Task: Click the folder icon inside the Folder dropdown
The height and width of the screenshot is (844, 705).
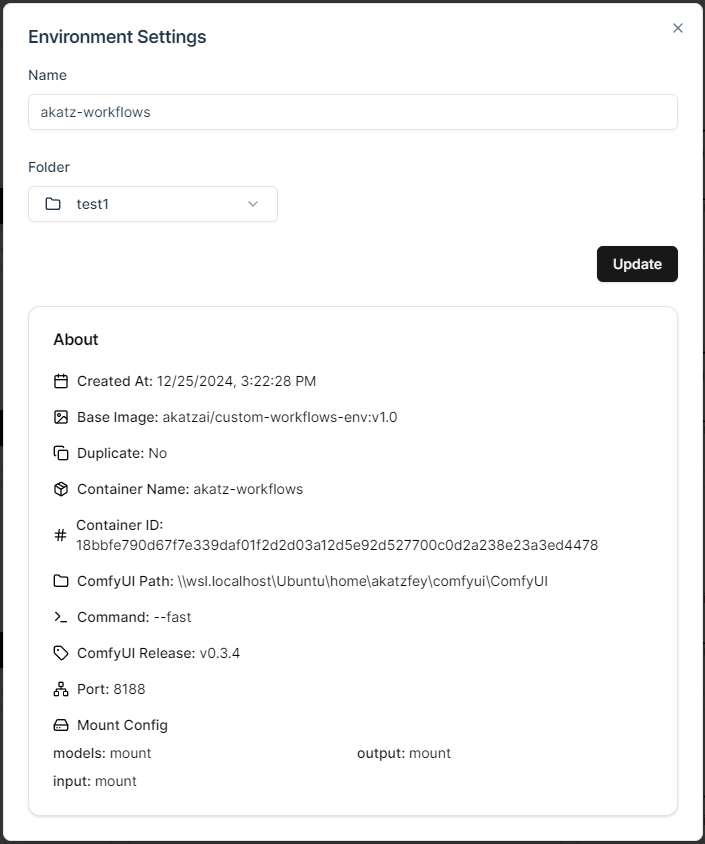Action: pyautogui.click(x=54, y=204)
